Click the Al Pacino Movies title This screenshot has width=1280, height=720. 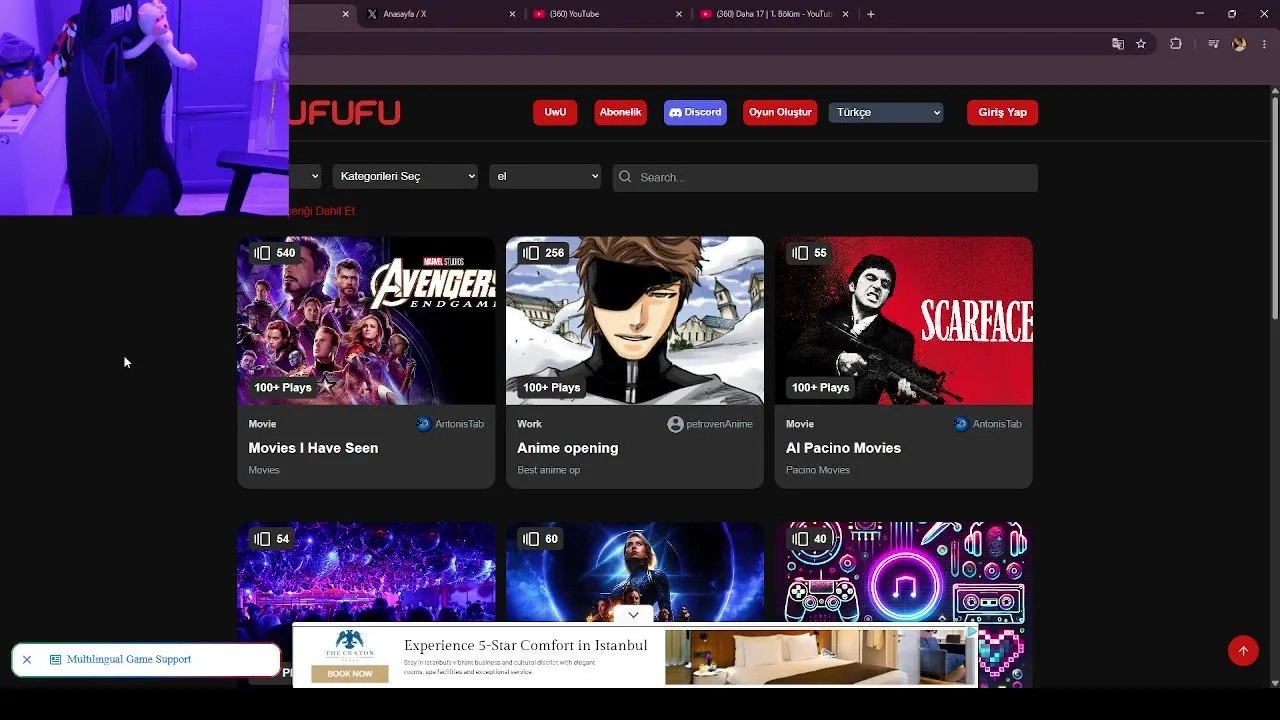[843, 448]
